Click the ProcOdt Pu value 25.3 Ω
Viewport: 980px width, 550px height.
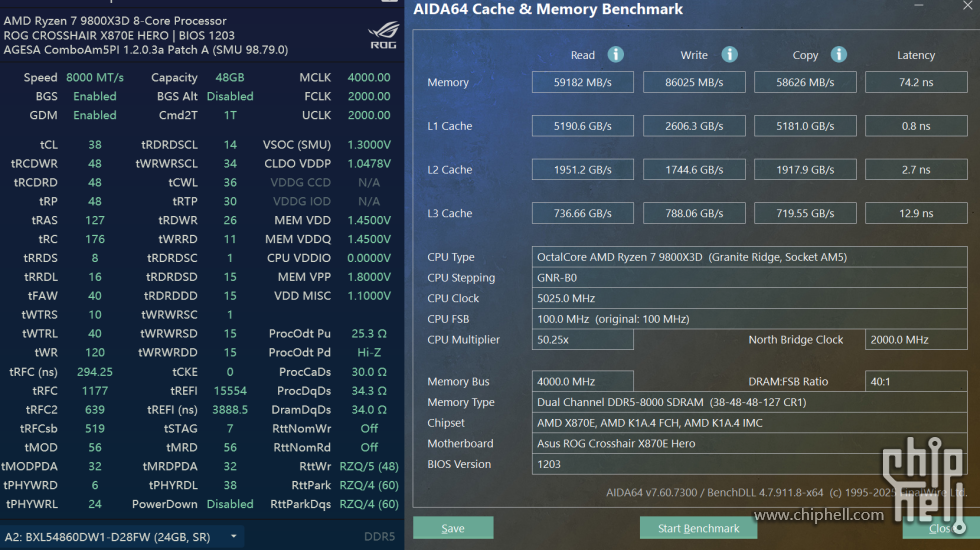tap(369, 334)
